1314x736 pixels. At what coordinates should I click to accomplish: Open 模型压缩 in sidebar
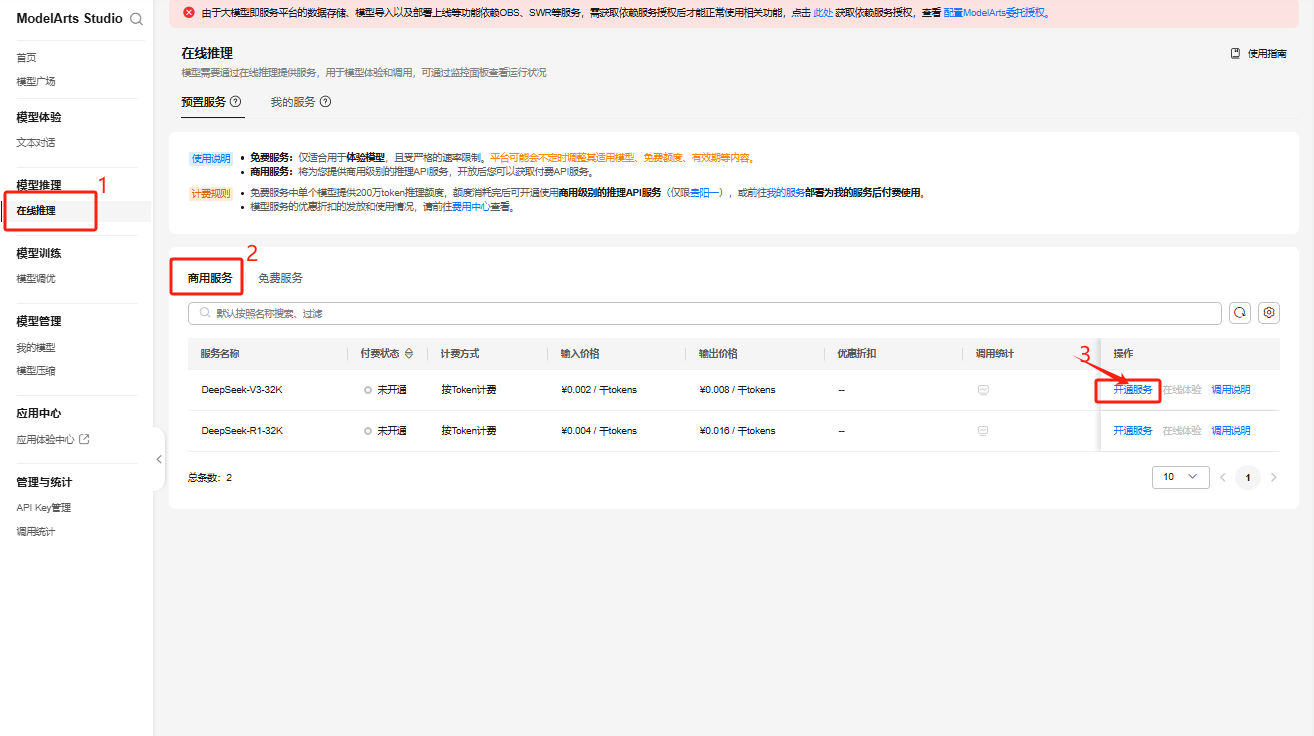36,371
